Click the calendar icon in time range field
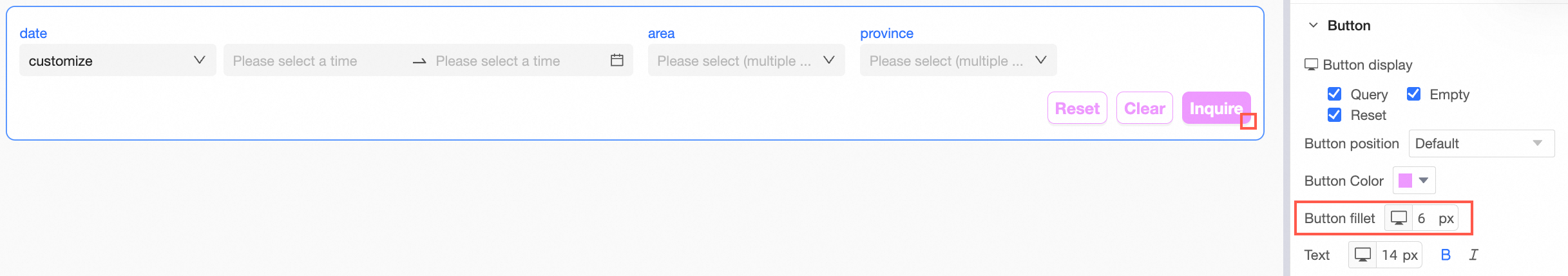 [617, 60]
